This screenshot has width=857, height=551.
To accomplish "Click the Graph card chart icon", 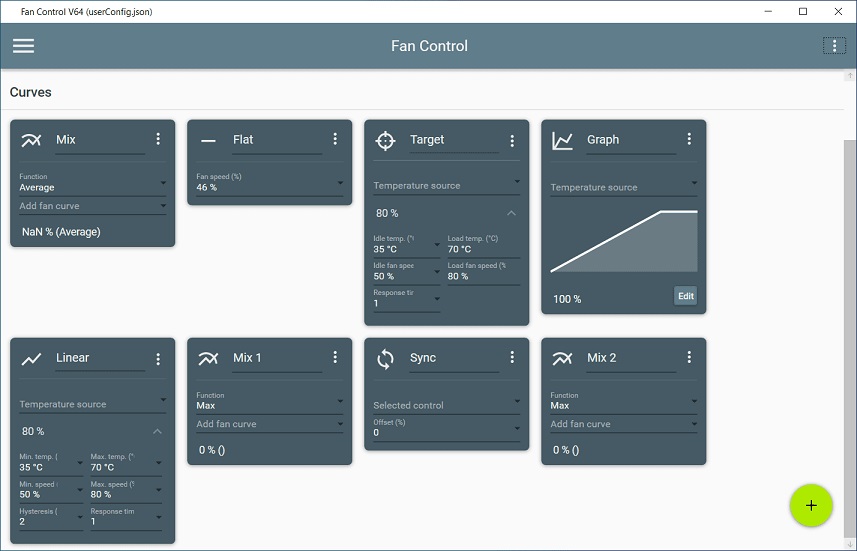I will (562, 140).
